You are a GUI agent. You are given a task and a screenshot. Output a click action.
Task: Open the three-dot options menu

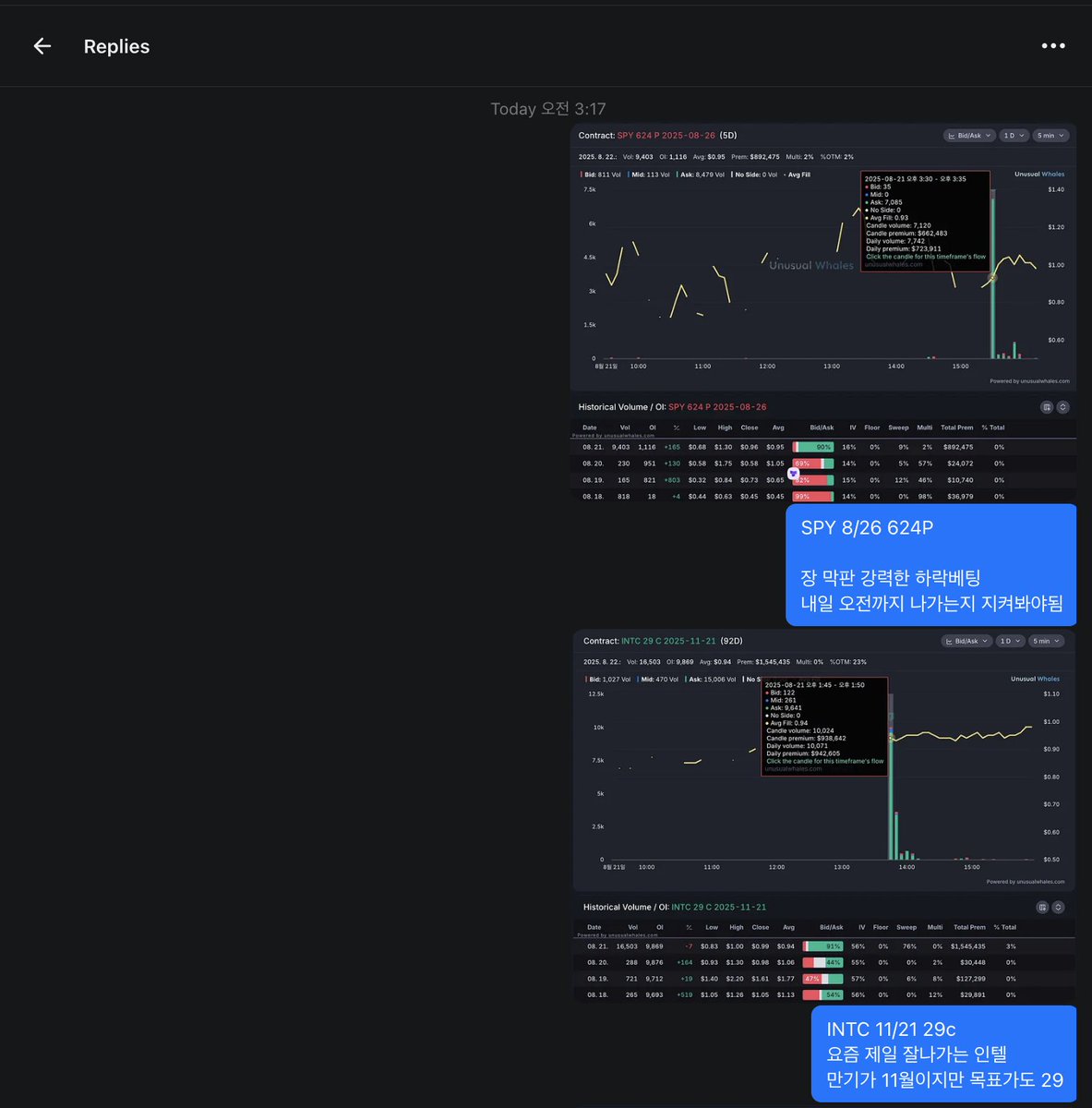pyautogui.click(x=1053, y=45)
